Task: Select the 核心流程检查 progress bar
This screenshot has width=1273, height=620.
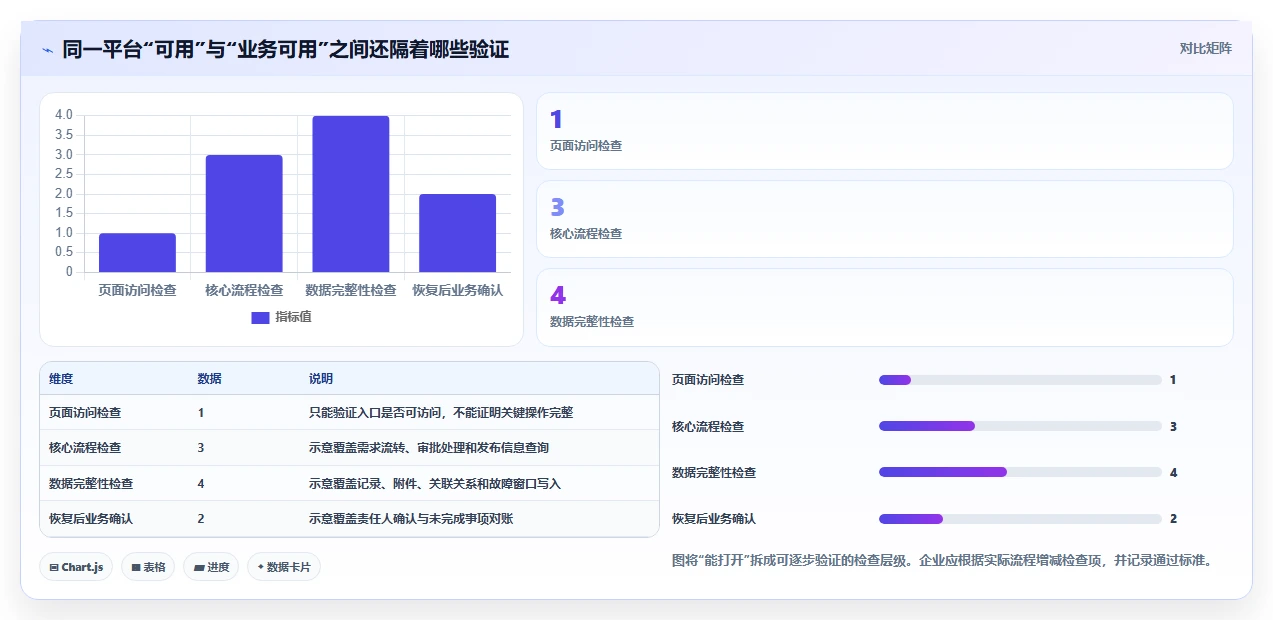Action: tap(1020, 426)
